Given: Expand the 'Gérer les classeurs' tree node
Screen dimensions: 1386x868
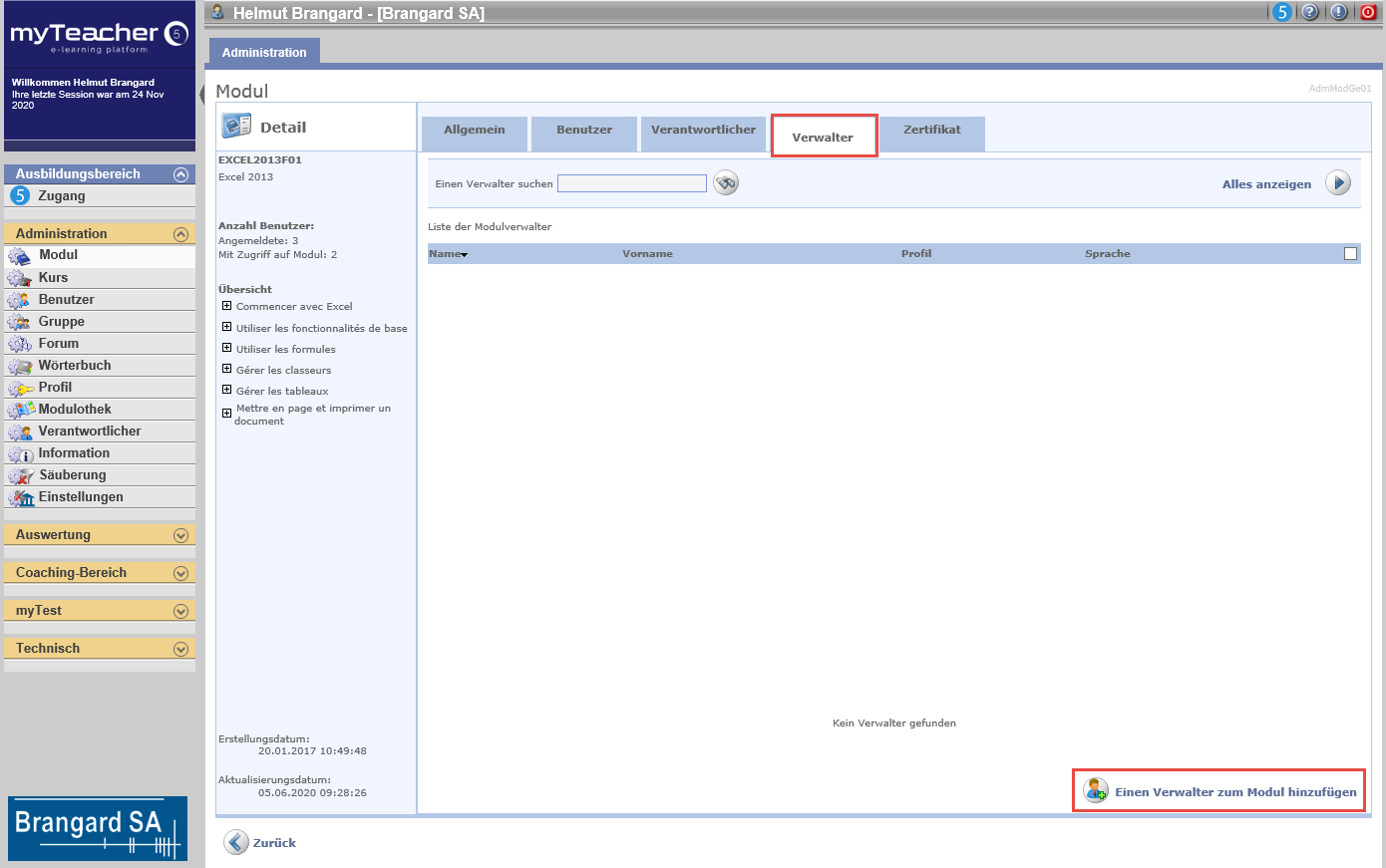Looking at the screenshot, I should click(227, 370).
